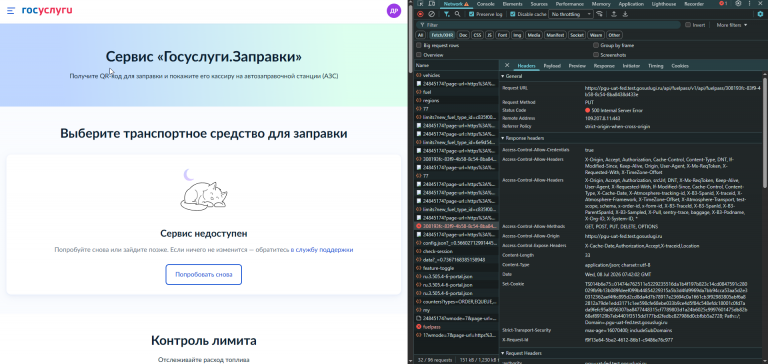The width and height of the screenshot is (768, 364).
Task: Open the Performance tab
Action: [x=570, y=4]
